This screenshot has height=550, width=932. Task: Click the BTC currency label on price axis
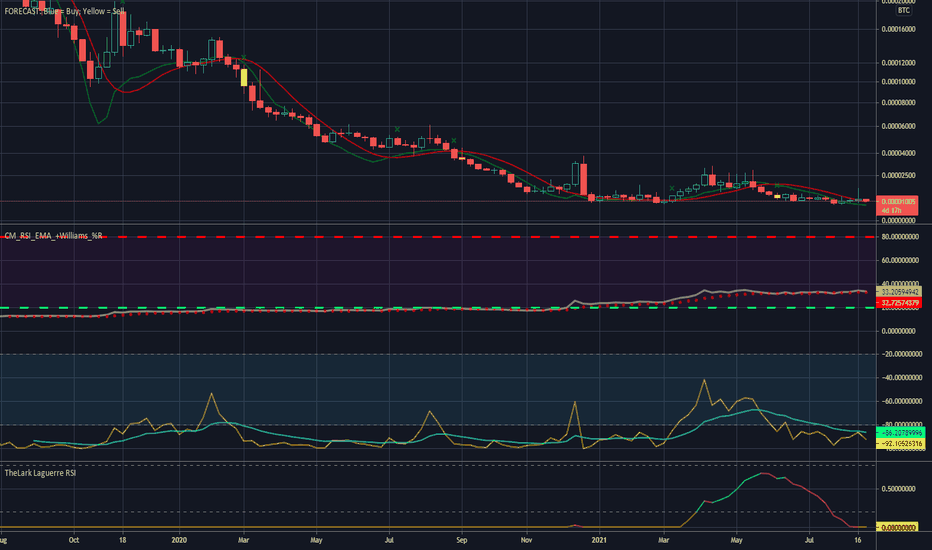pos(903,10)
